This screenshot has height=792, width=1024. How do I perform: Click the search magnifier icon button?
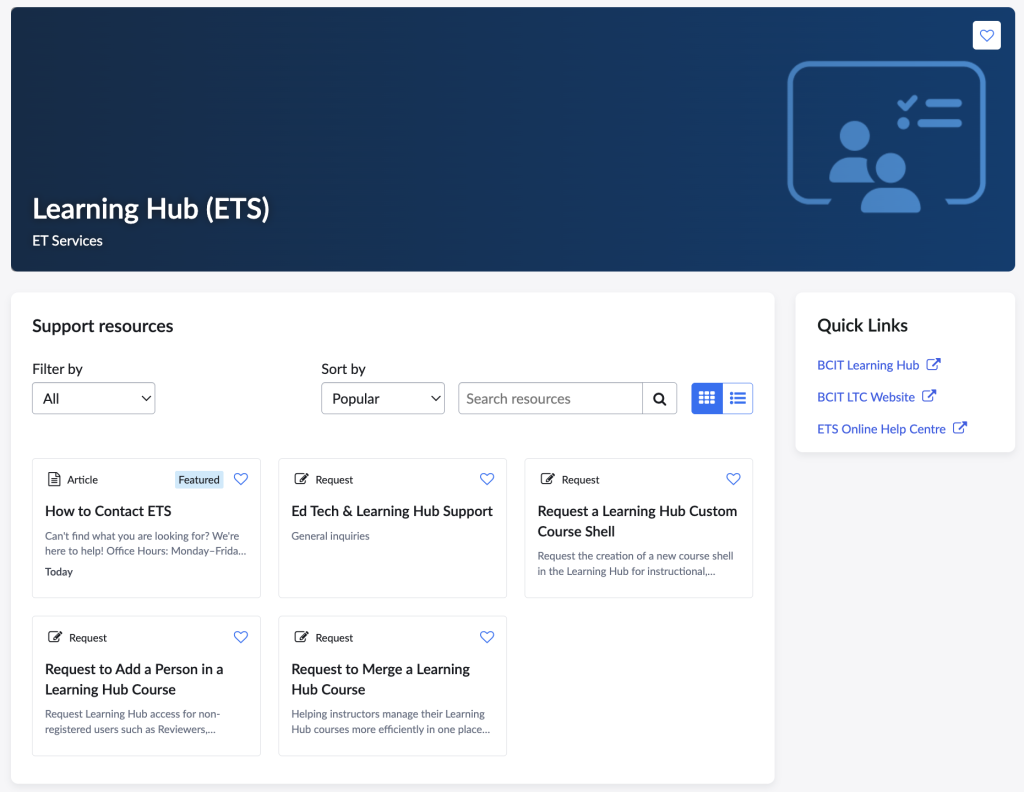point(659,398)
